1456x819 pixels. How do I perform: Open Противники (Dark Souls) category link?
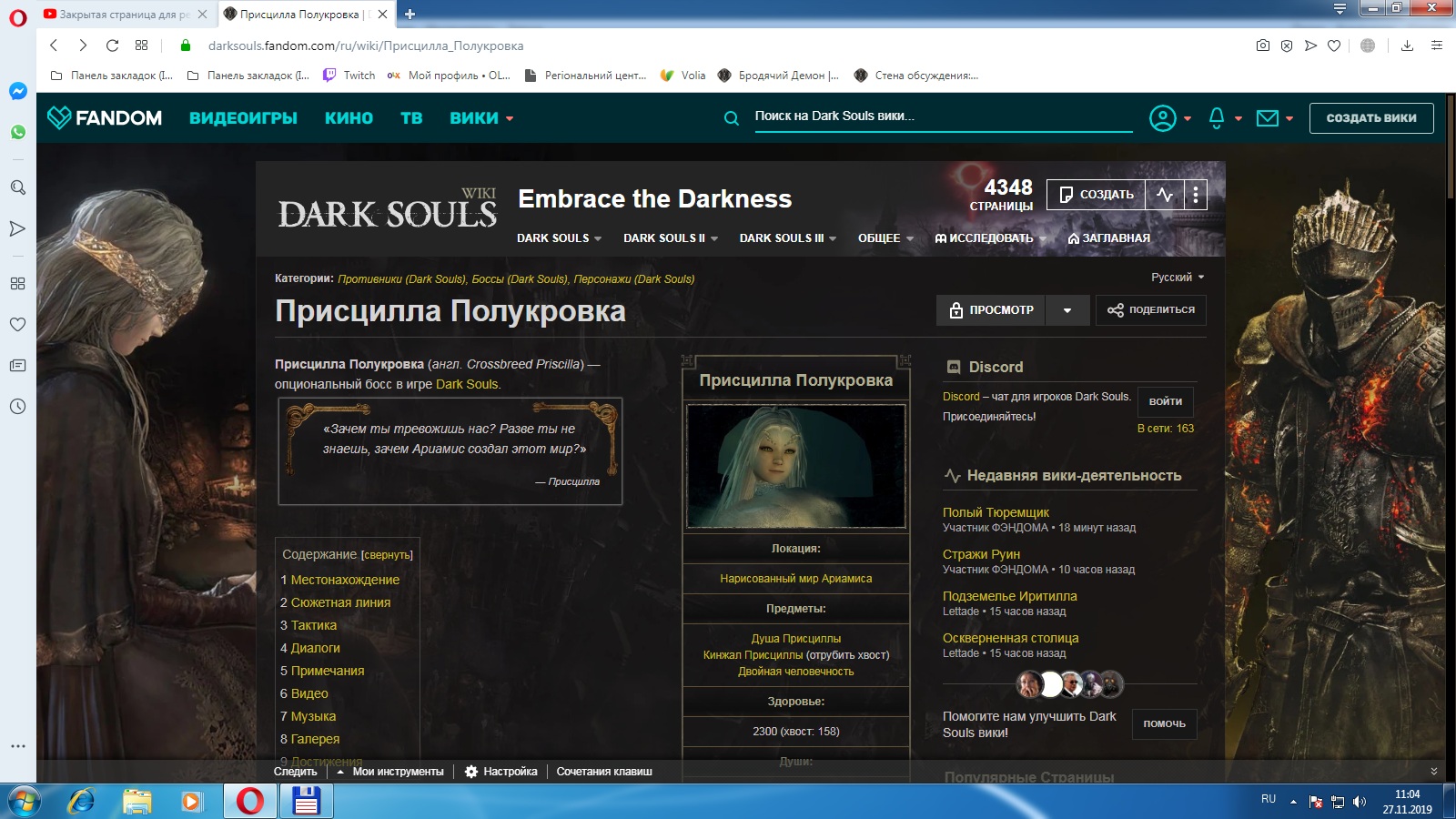pos(401,279)
